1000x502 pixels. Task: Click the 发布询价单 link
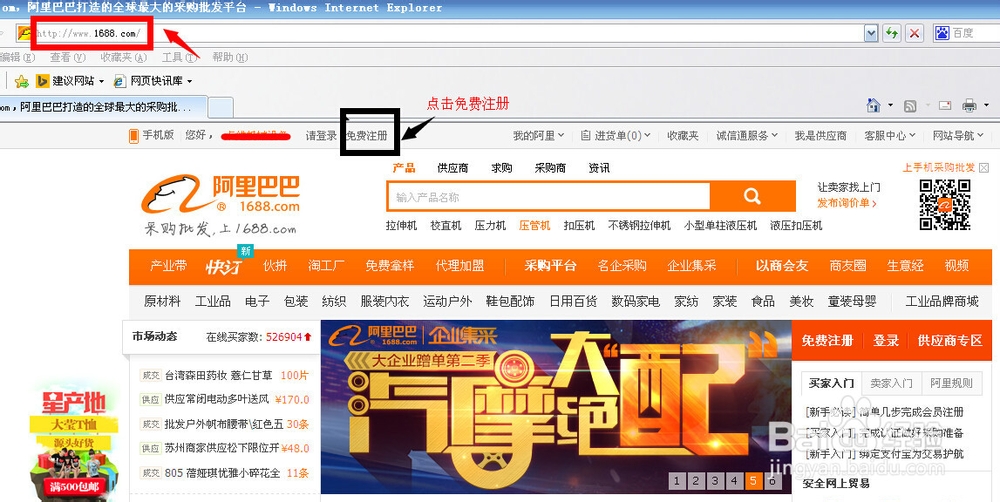847,203
